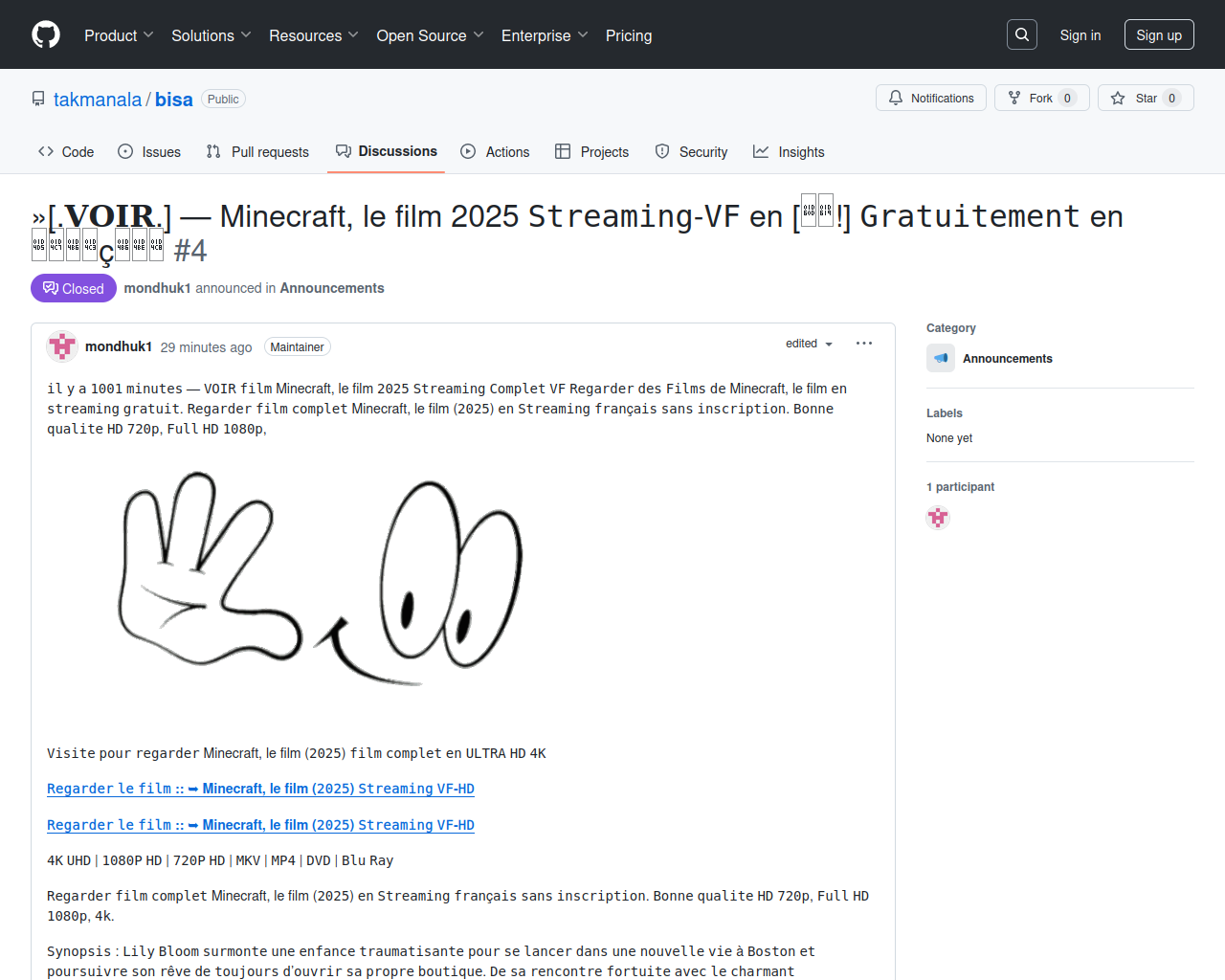Open the bisa repository link
The image size is (1225, 980).
click(174, 100)
